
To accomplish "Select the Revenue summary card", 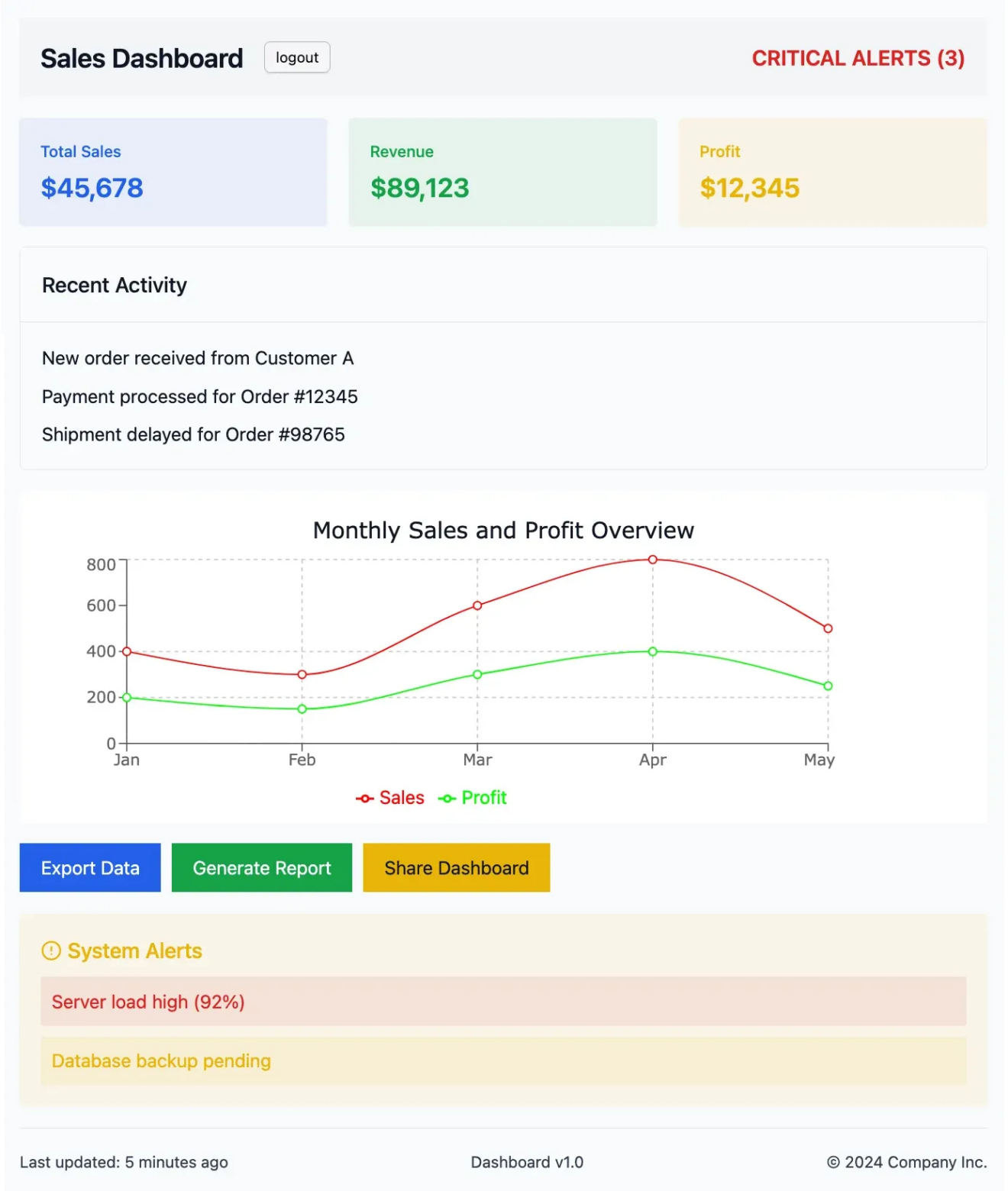I will point(502,172).
